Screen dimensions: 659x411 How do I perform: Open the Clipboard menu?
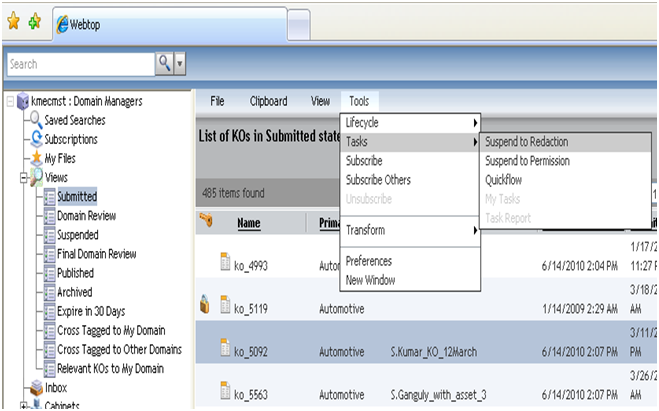tap(269, 101)
